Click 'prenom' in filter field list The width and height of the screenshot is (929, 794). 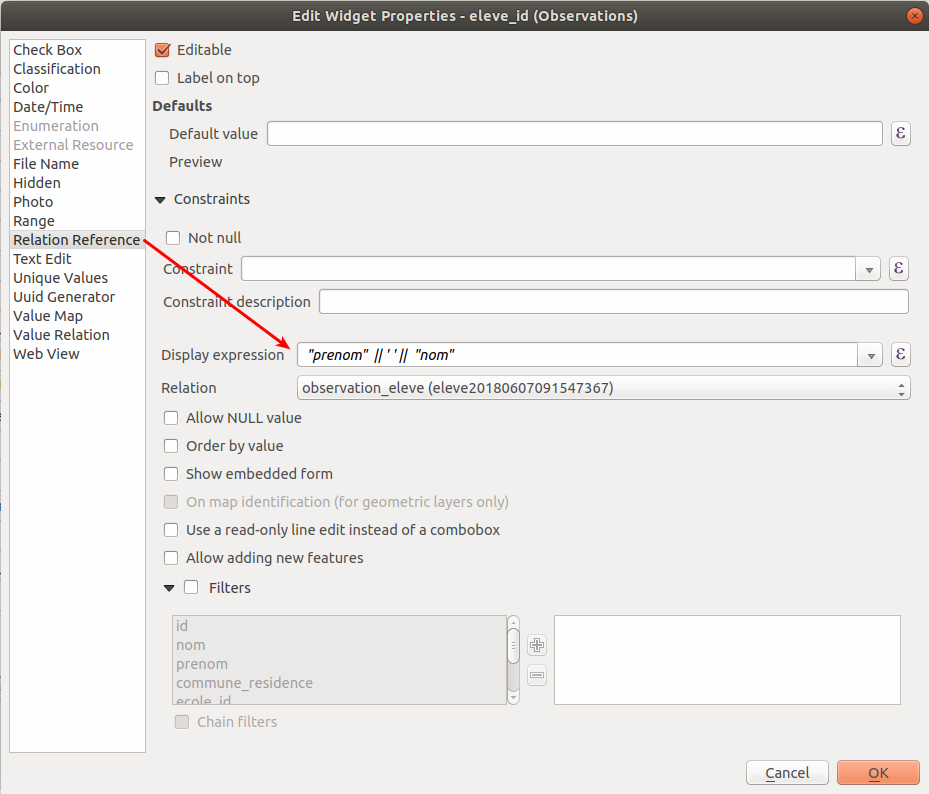[x=339, y=664]
